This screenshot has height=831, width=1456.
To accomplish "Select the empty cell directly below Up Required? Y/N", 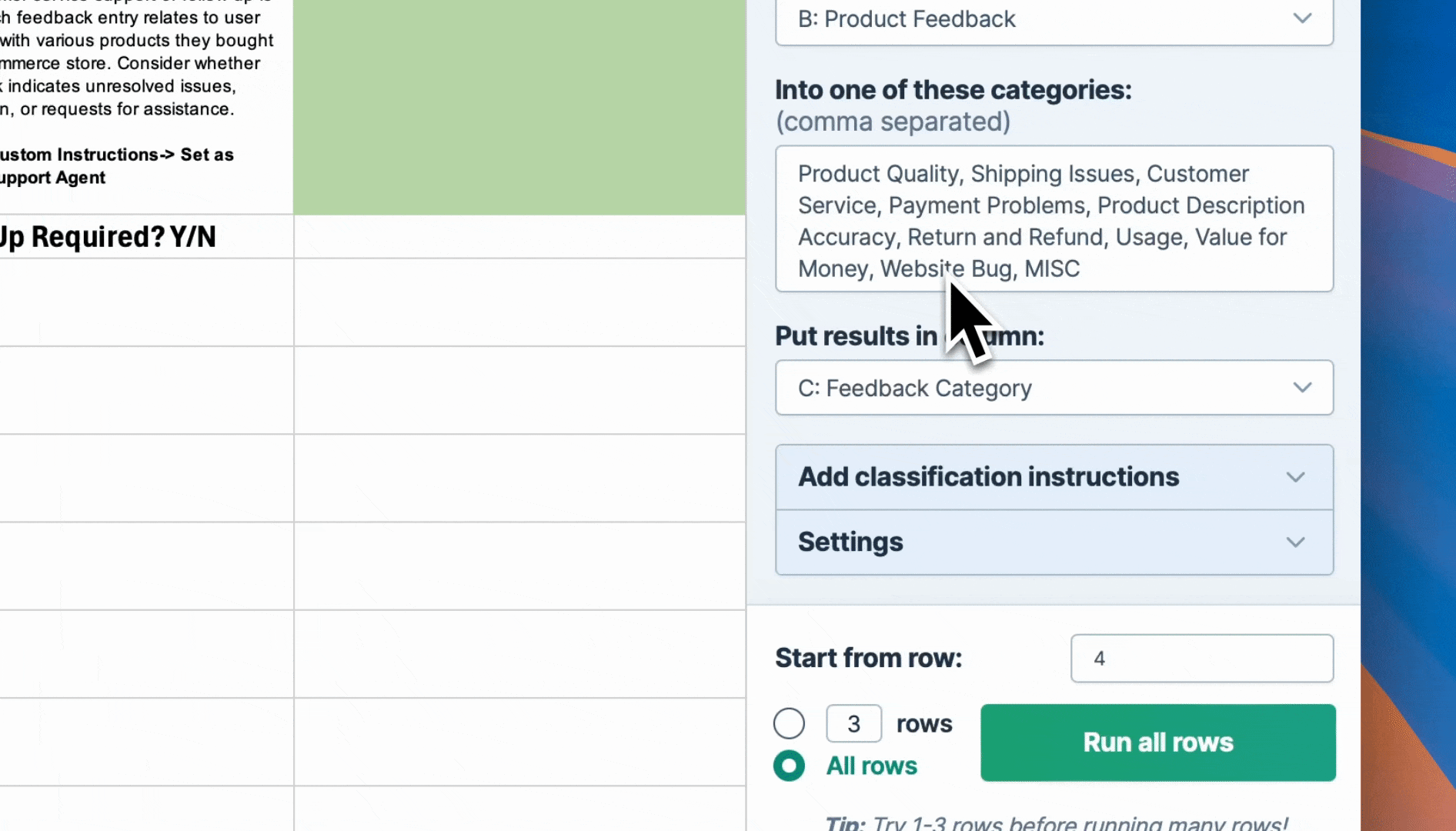I will click(x=146, y=302).
